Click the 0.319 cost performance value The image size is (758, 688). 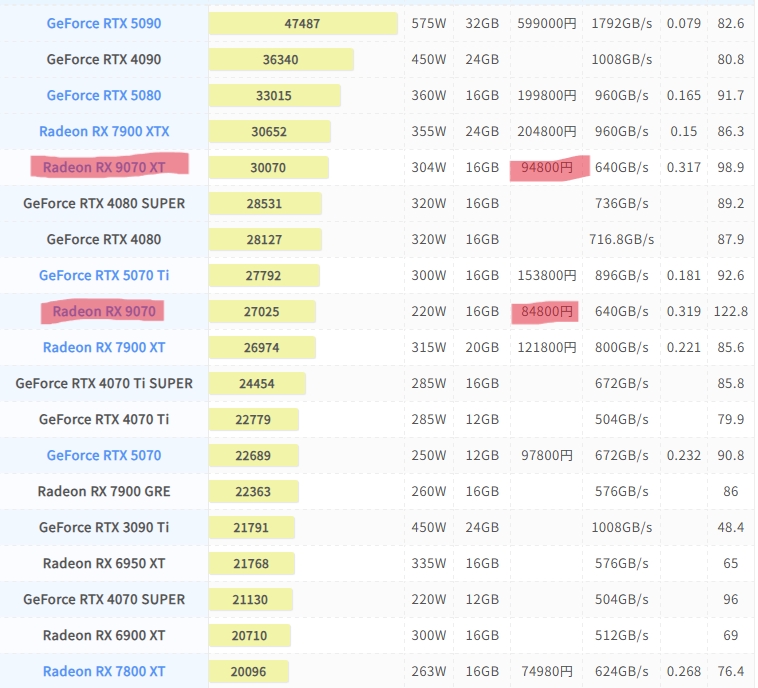tap(684, 311)
